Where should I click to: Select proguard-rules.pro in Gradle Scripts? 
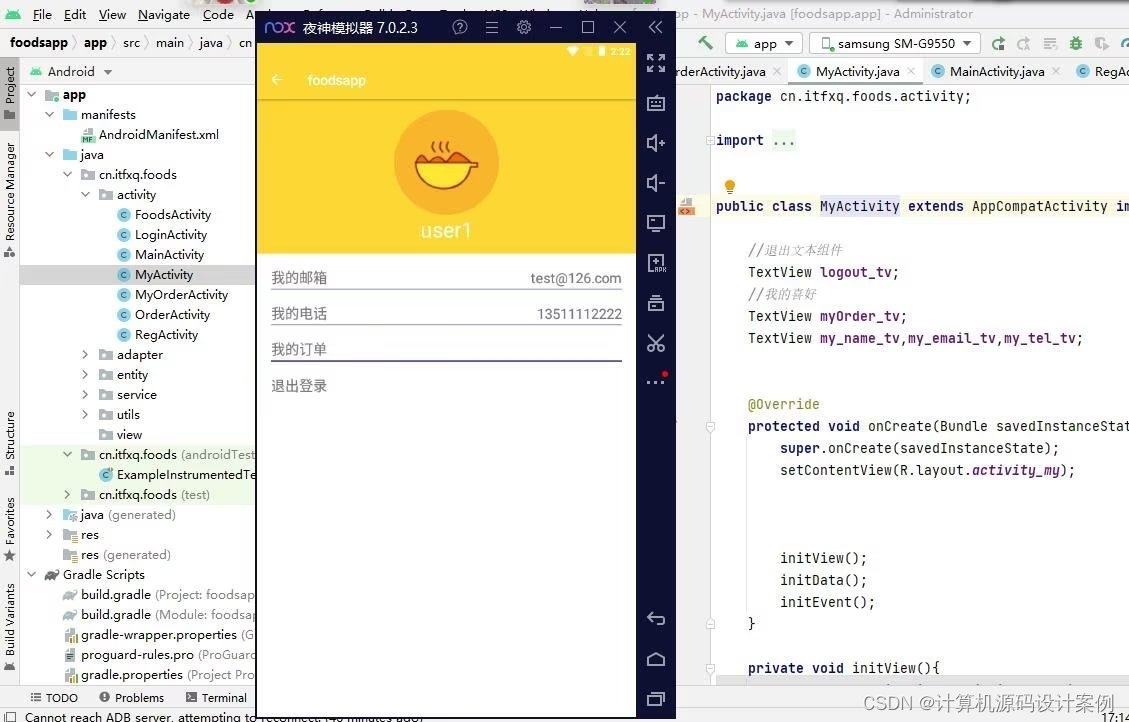click(x=137, y=655)
